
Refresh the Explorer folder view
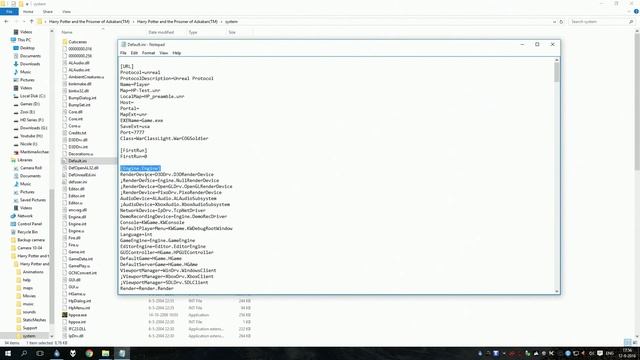click(561, 22)
